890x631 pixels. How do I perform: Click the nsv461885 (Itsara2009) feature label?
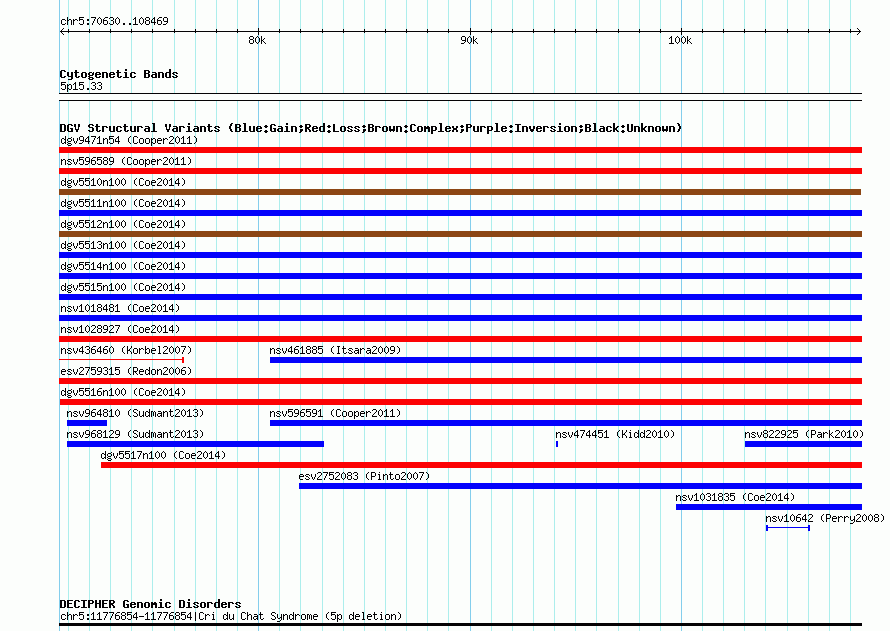[x=335, y=350]
